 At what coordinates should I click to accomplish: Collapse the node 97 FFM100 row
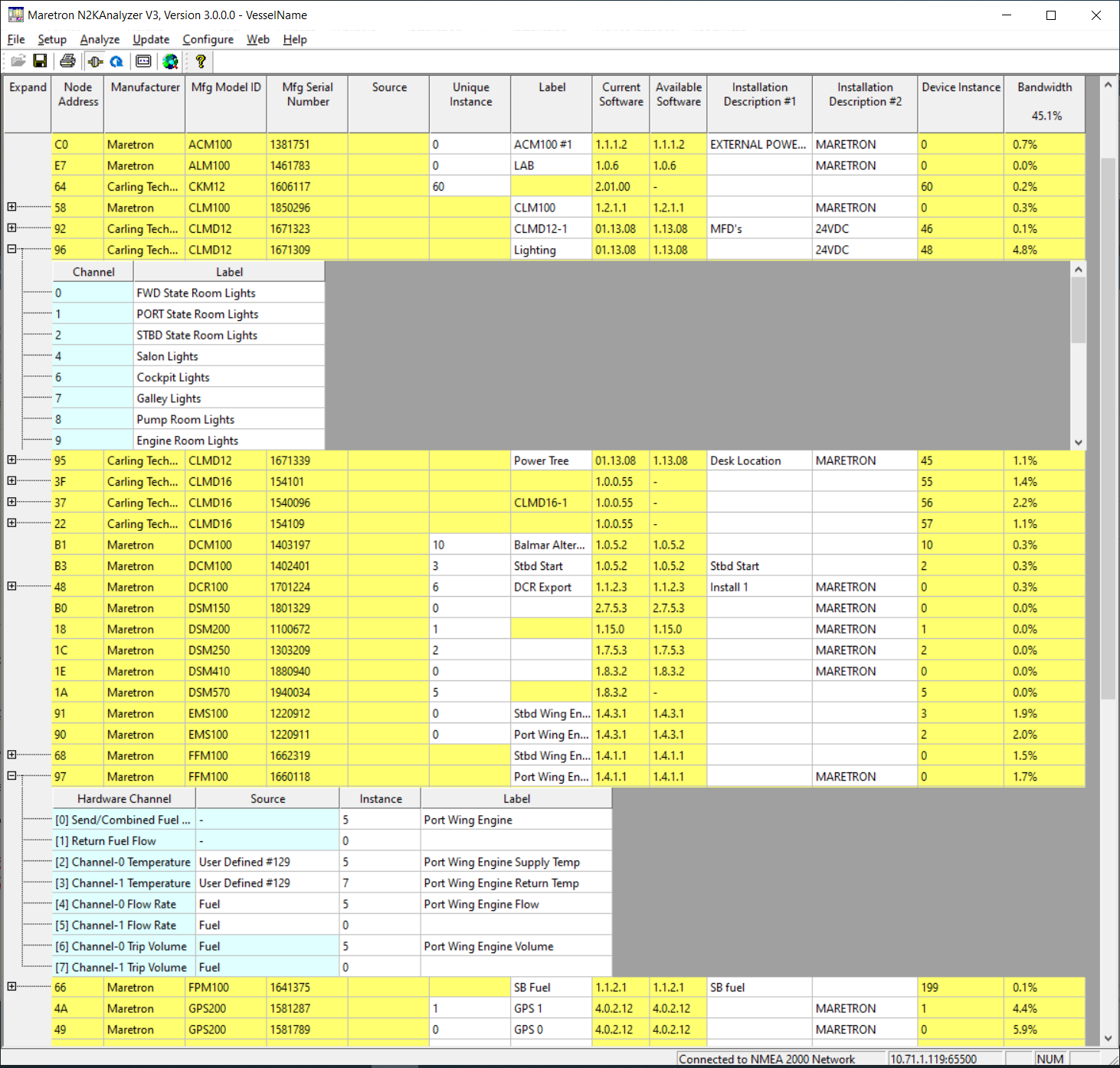point(11,775)
